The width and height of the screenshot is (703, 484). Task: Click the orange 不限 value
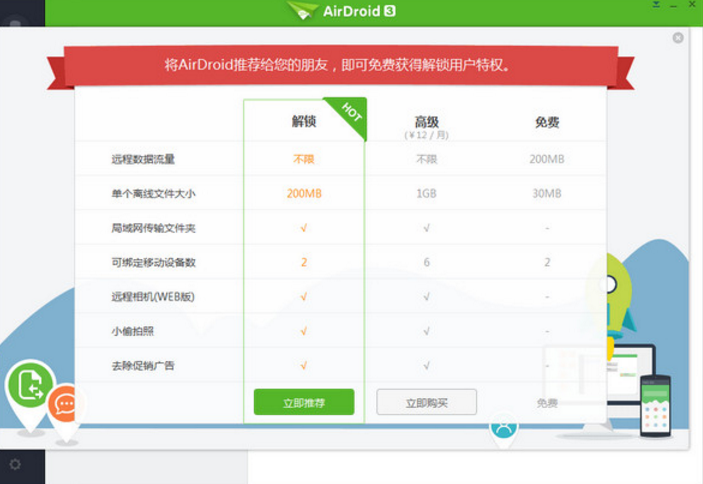[304, 159]
